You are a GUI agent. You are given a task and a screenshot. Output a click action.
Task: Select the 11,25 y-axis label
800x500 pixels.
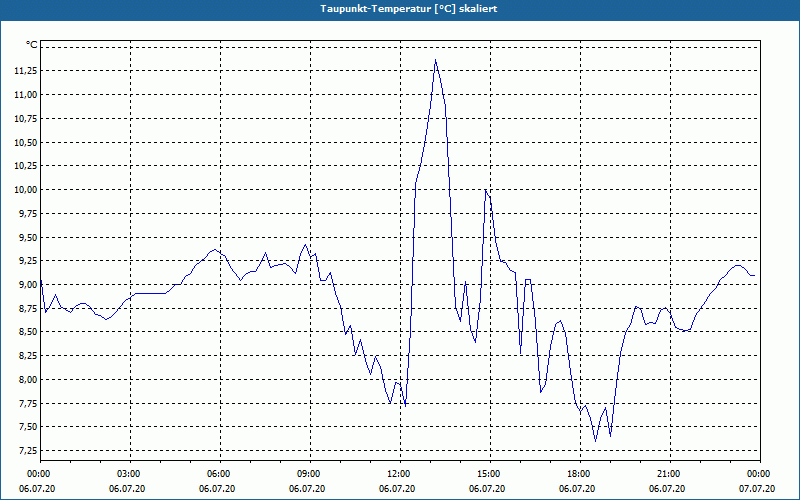pyautogui.click(x=26, y=71)
